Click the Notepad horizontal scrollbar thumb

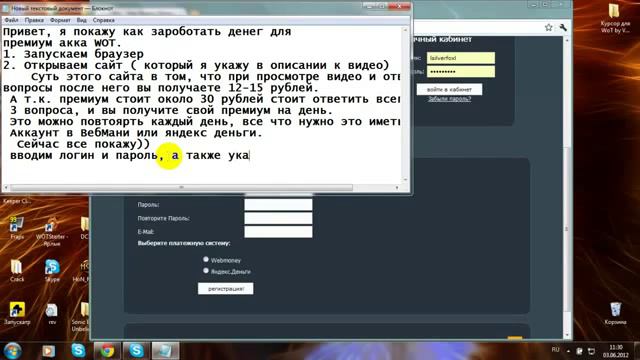(x=182, y=187)
